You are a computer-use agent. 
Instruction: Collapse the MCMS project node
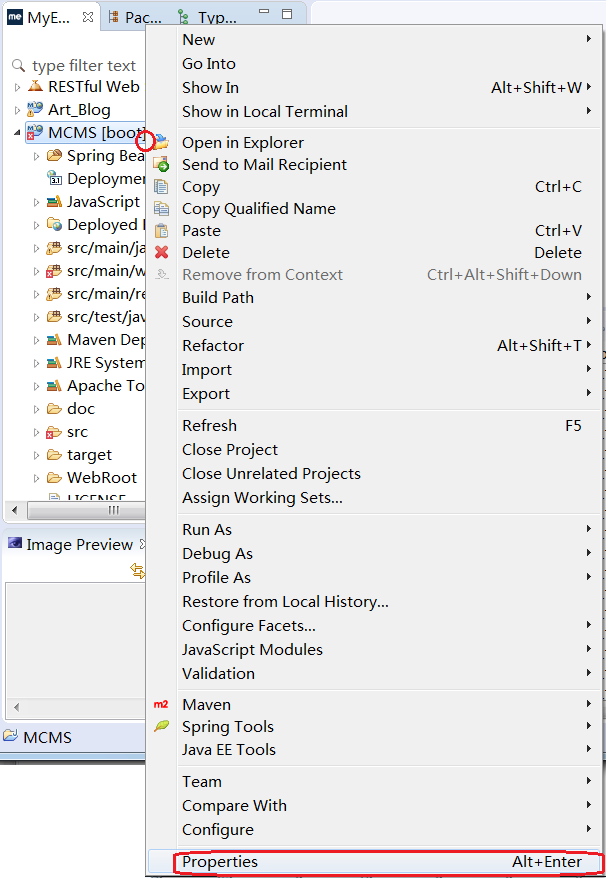point(17,133)
